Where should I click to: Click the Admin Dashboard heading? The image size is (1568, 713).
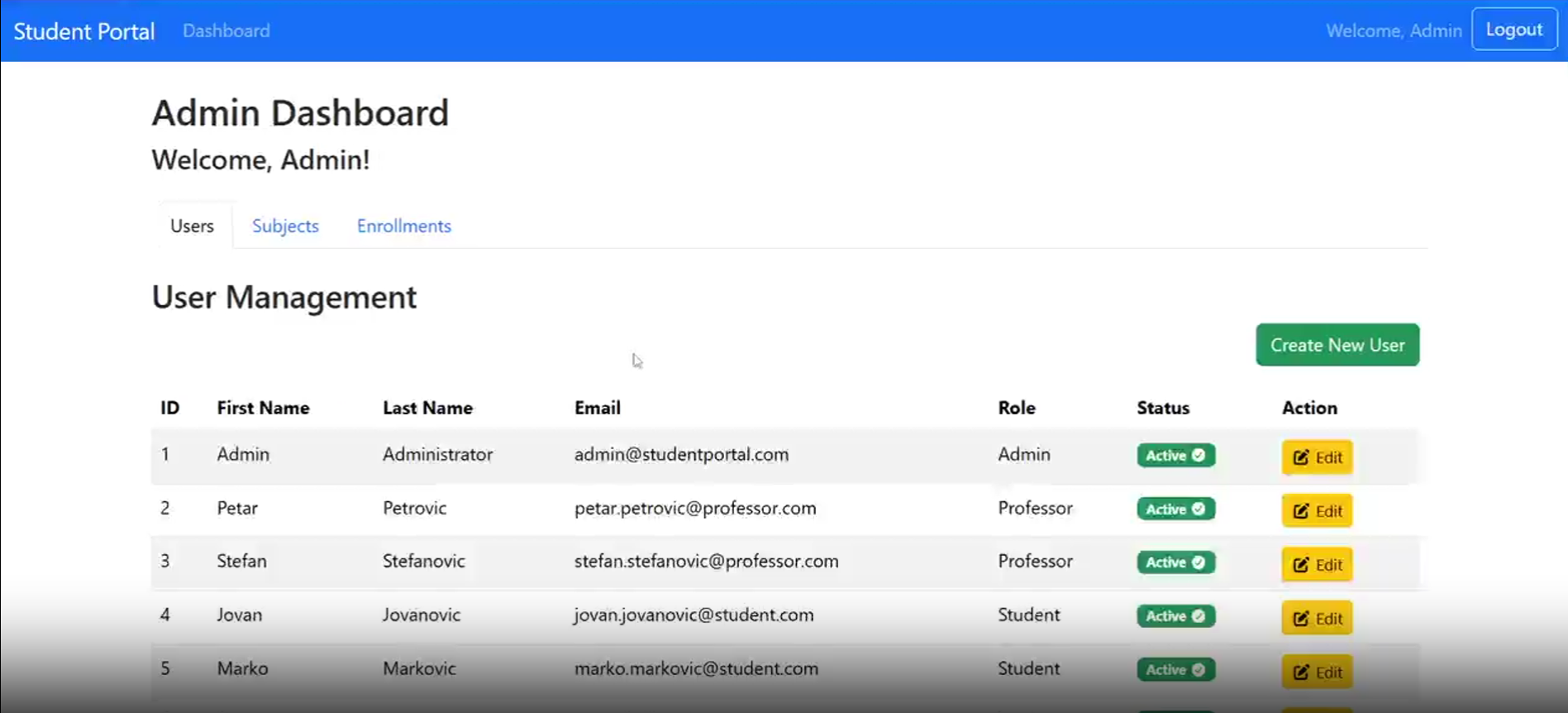(x=300, y=112)
